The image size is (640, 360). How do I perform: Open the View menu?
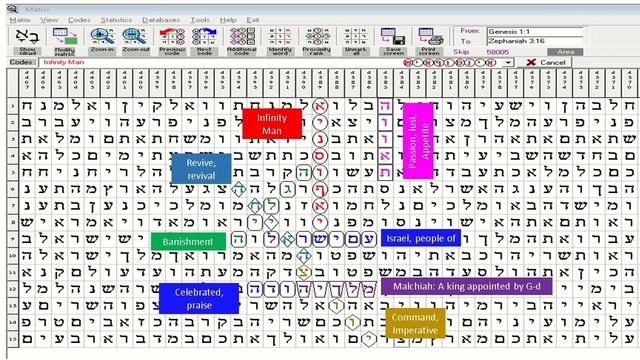[49, 20]
